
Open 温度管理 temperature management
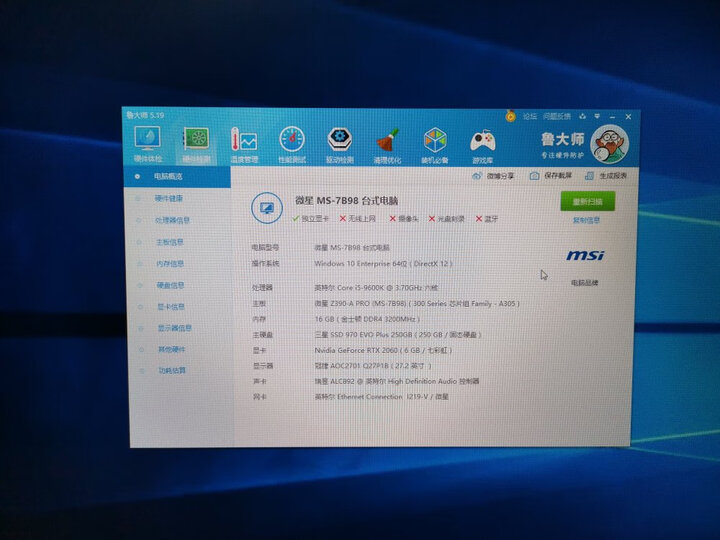[x=244, y=145]
